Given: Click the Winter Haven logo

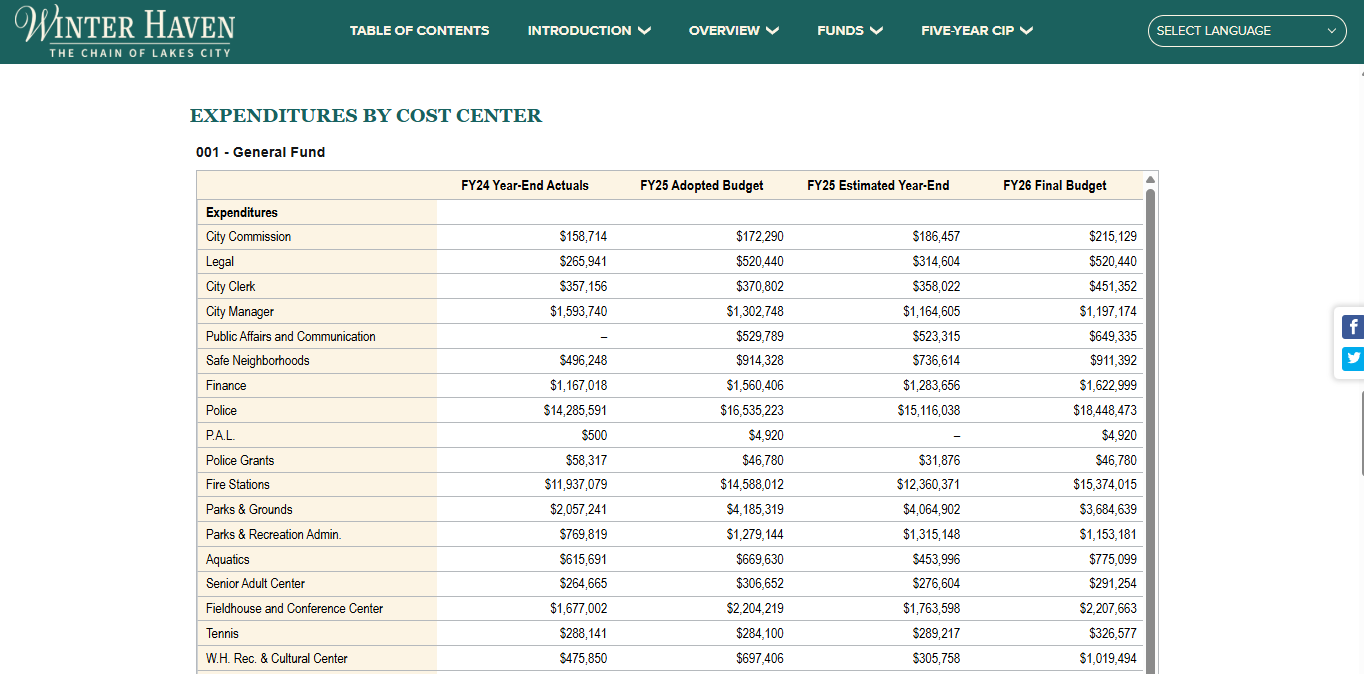Looking at the screenshot, I should (x=125, y=32).
